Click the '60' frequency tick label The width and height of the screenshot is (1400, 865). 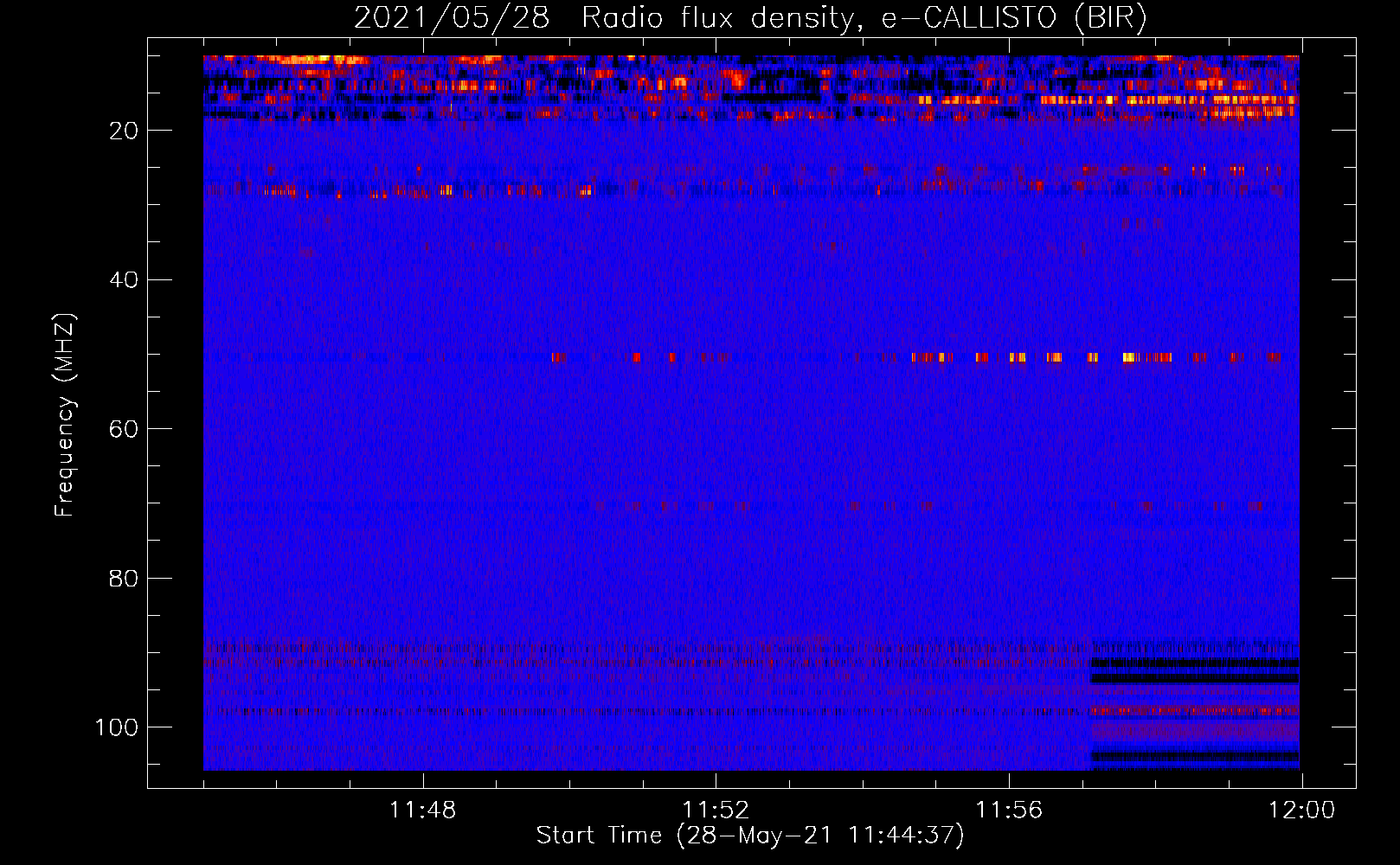tap(124, 429)
